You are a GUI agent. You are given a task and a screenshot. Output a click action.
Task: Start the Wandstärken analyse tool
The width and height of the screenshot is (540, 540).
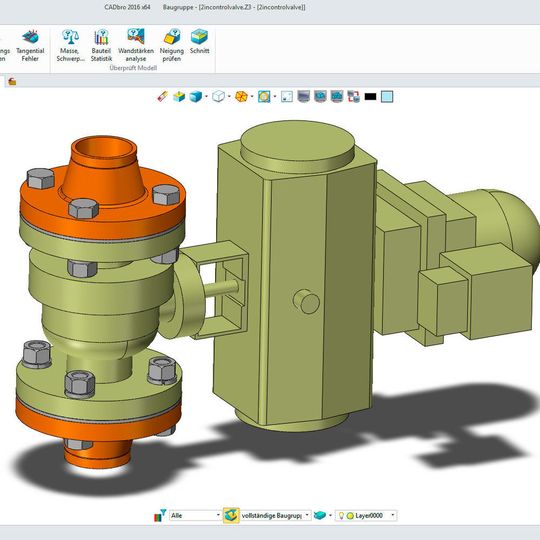(136, 45)
